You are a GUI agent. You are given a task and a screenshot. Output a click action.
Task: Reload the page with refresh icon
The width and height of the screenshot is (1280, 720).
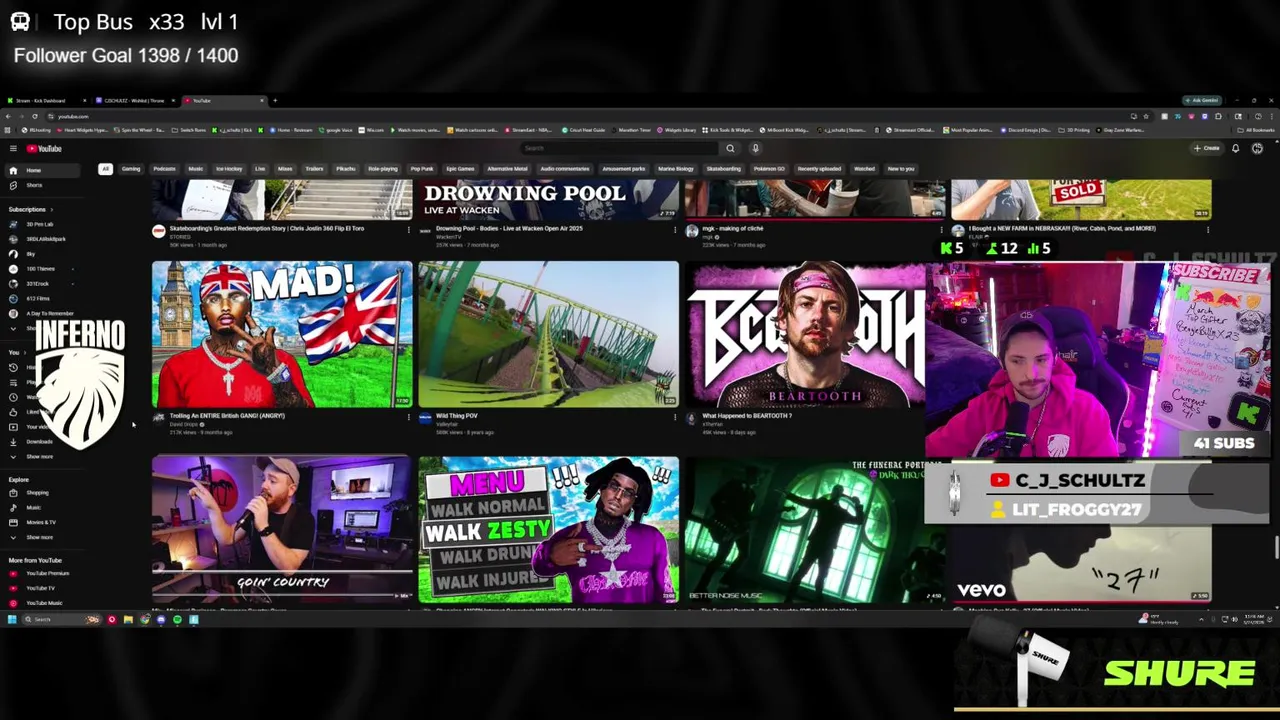pyautogui.click(x=37, y=116)
